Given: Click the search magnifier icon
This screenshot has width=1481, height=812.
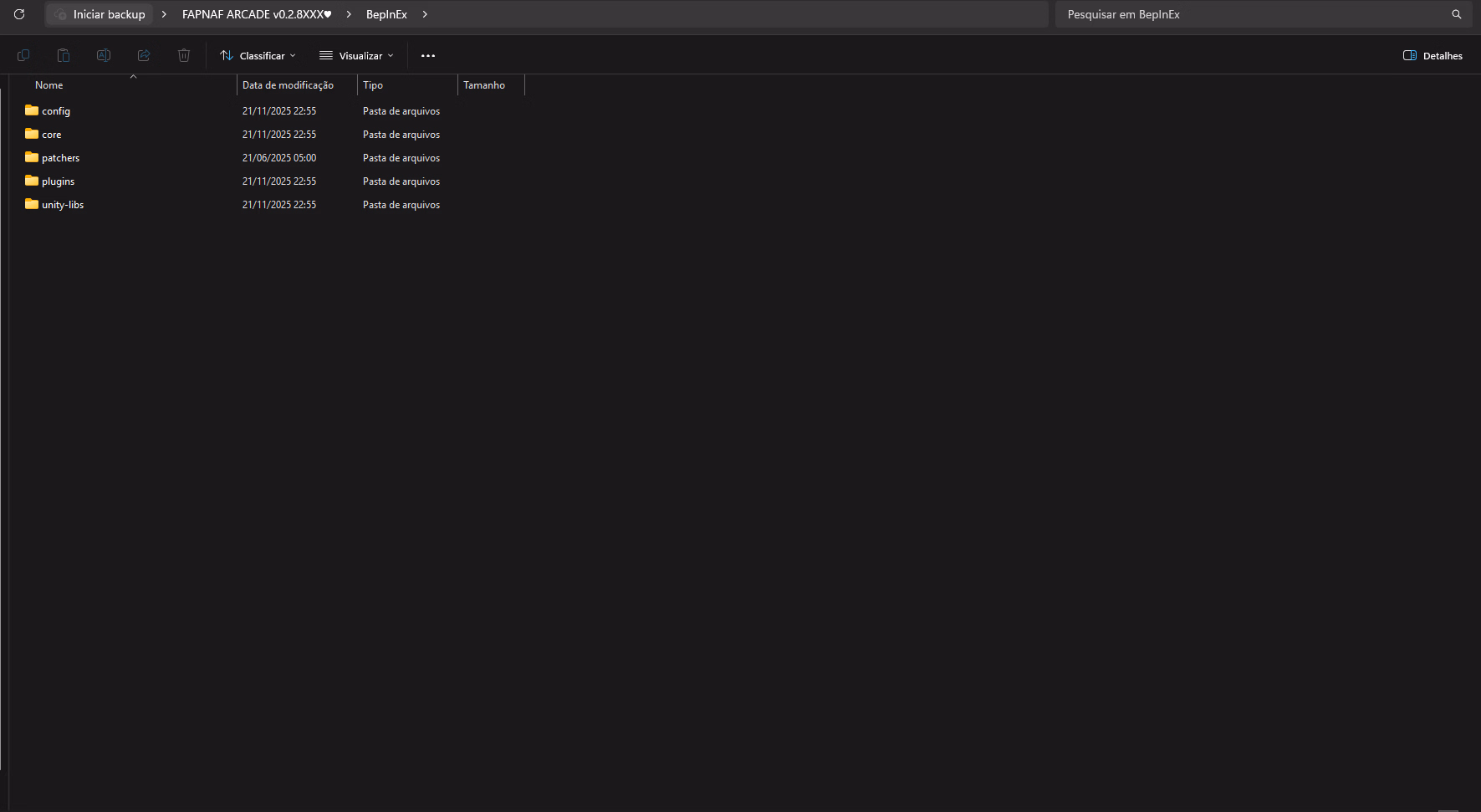Looking at the screenshot, I should [x=1456, y=14].
